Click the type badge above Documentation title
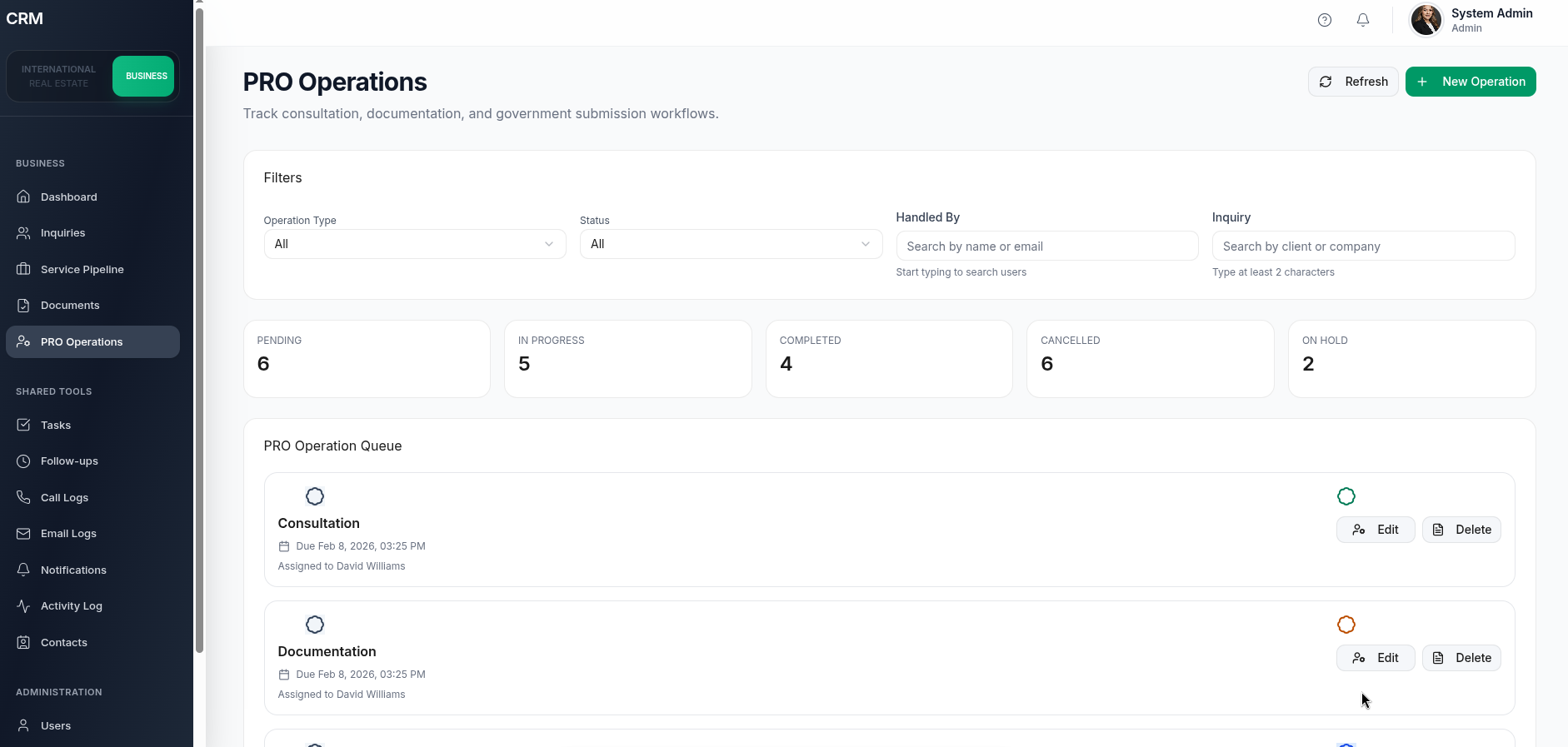The height and width of the screenshot is (747, 1568). click(315, 625)
